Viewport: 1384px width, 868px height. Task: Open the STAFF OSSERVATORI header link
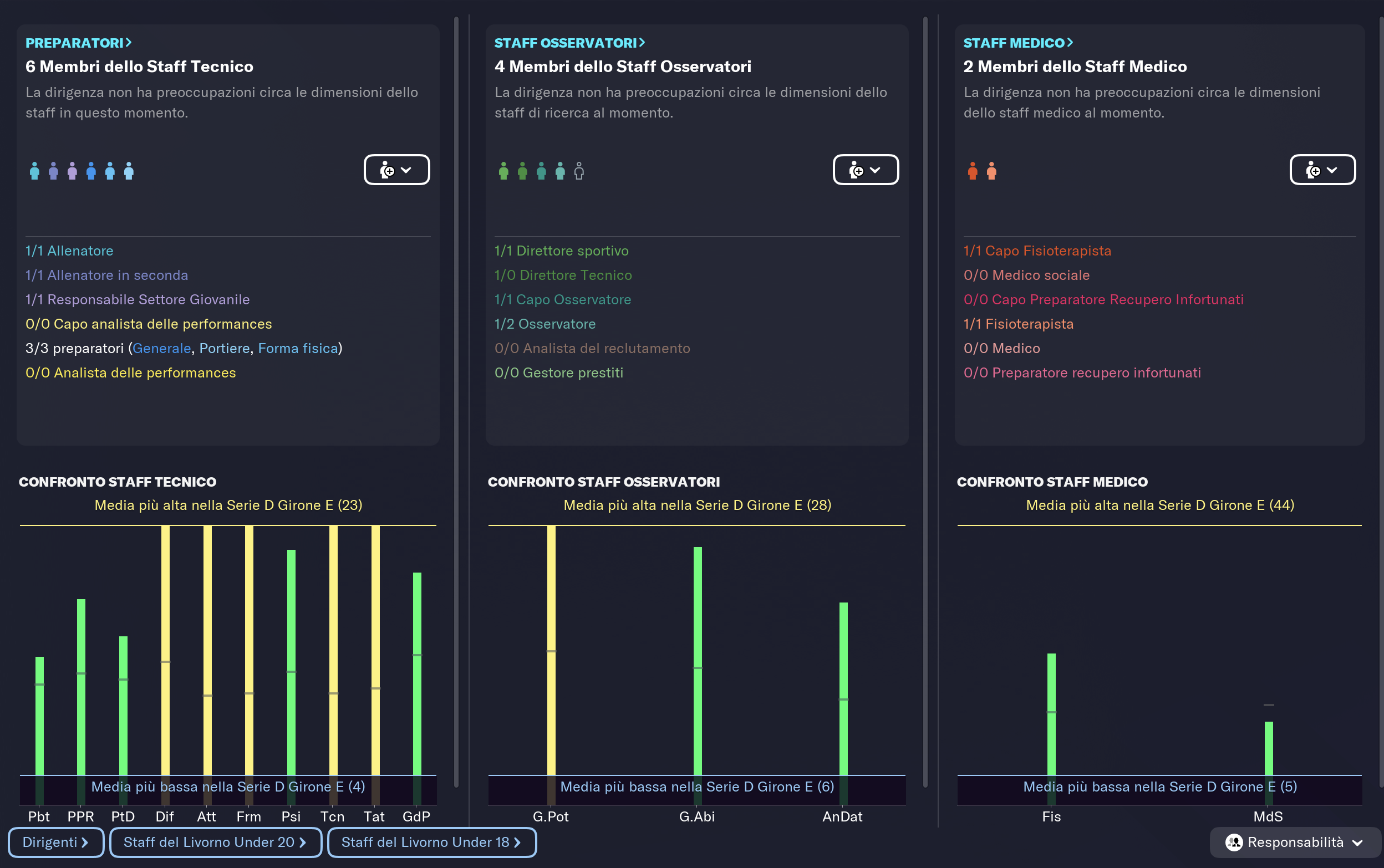pos(569,43)
